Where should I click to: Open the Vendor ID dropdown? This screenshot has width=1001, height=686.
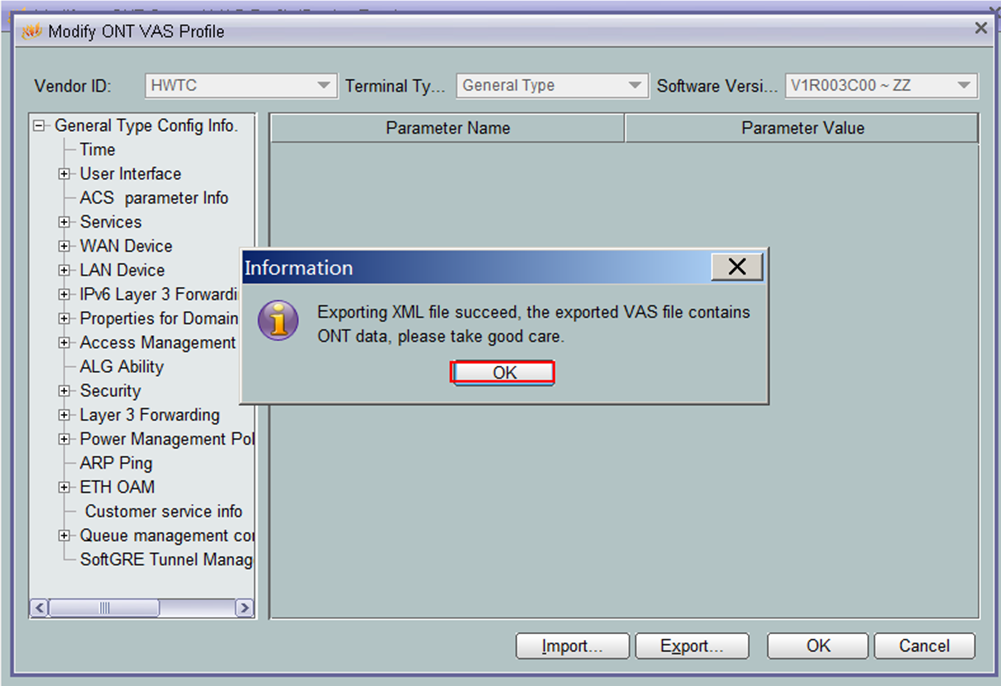point(323,86)
